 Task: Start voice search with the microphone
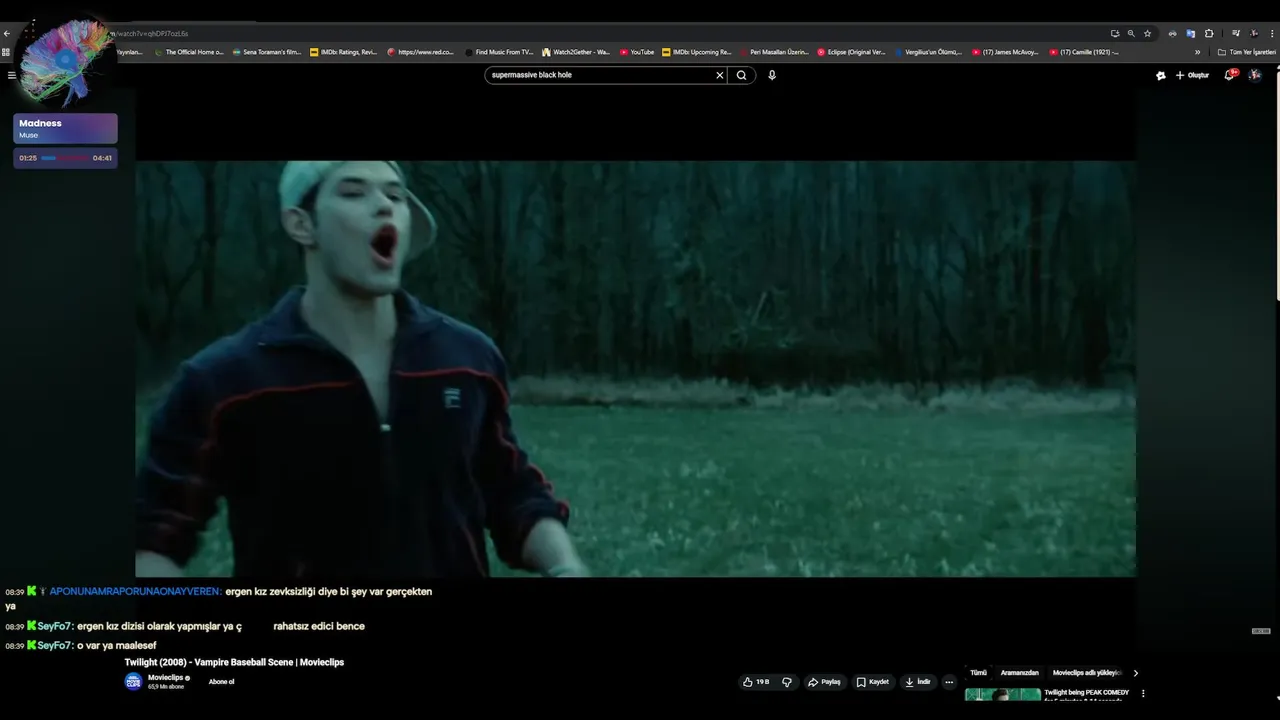[772, 75]
